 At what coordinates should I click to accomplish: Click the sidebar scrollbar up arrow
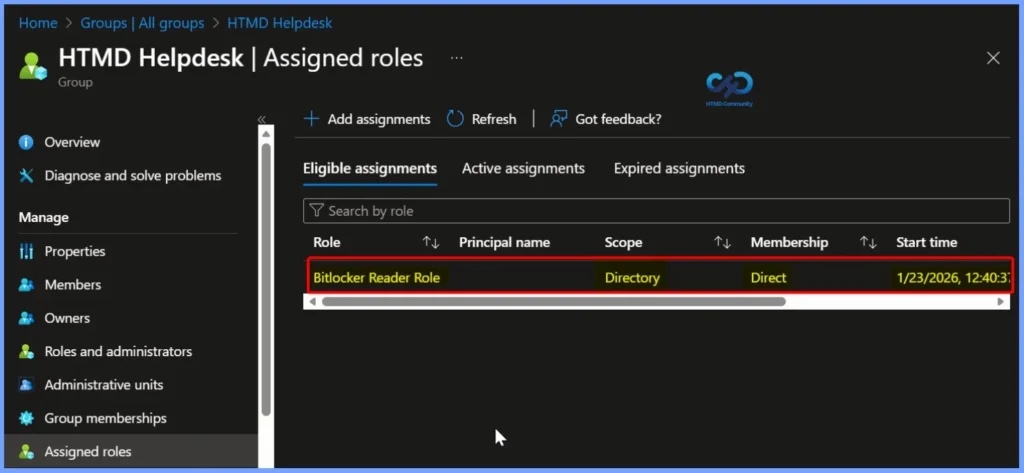[266, 133]
